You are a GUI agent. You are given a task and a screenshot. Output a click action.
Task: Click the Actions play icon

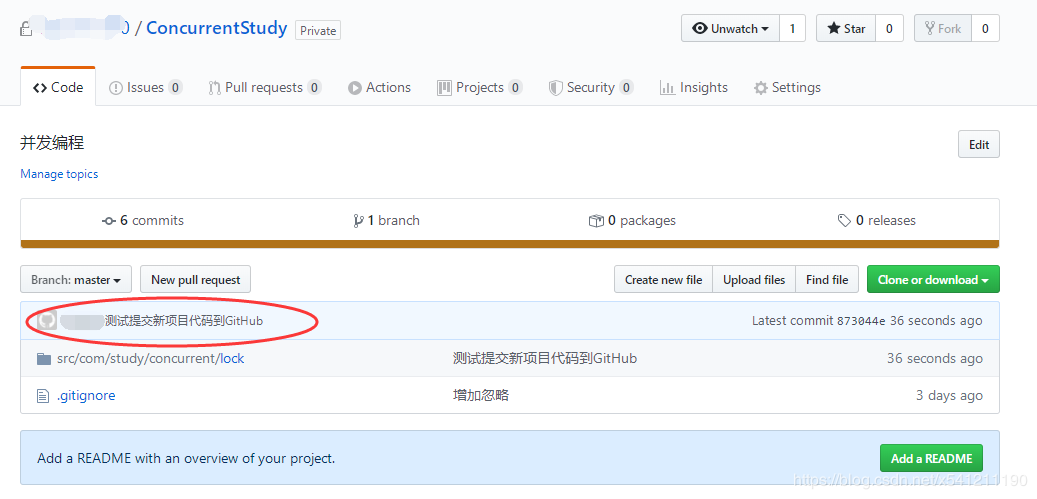[355, 88]
